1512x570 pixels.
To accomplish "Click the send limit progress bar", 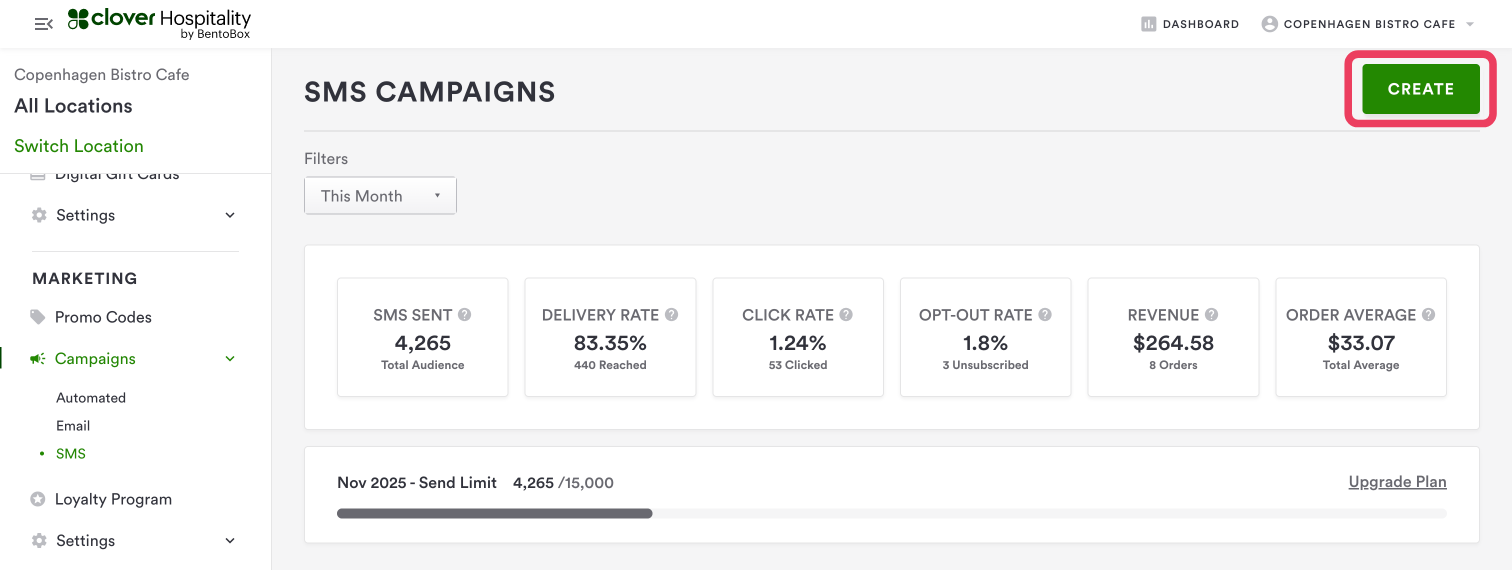I will tap(890, 514).
